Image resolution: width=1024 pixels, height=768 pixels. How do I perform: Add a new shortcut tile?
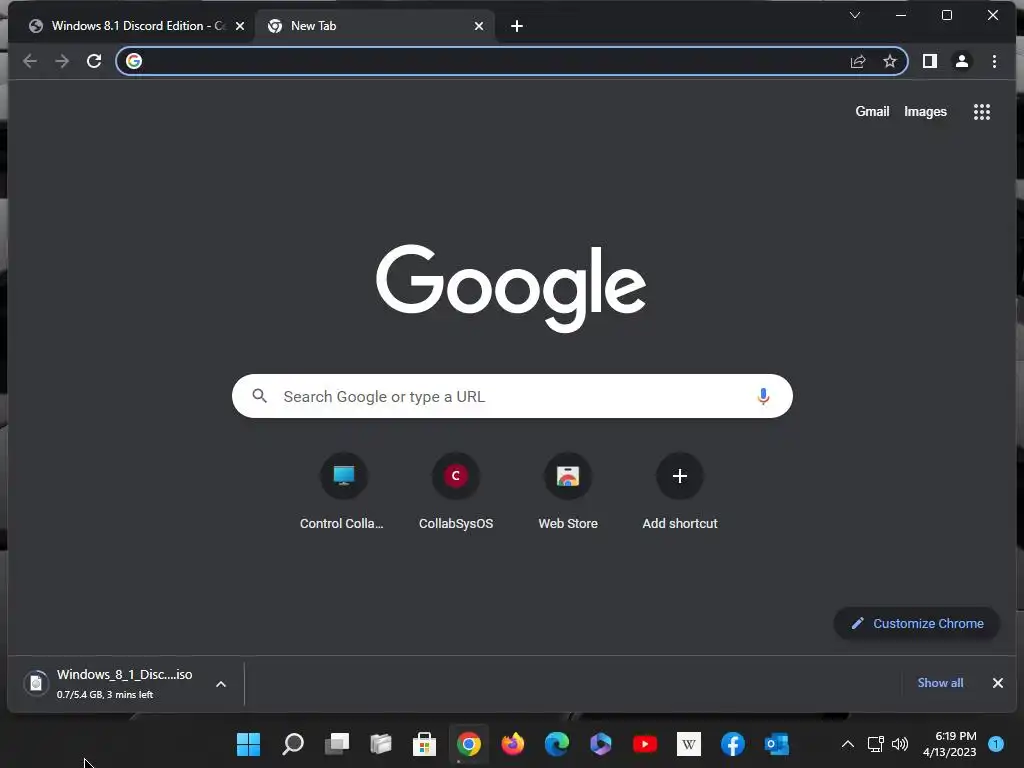pyautogui.click(x=680, y=491)
